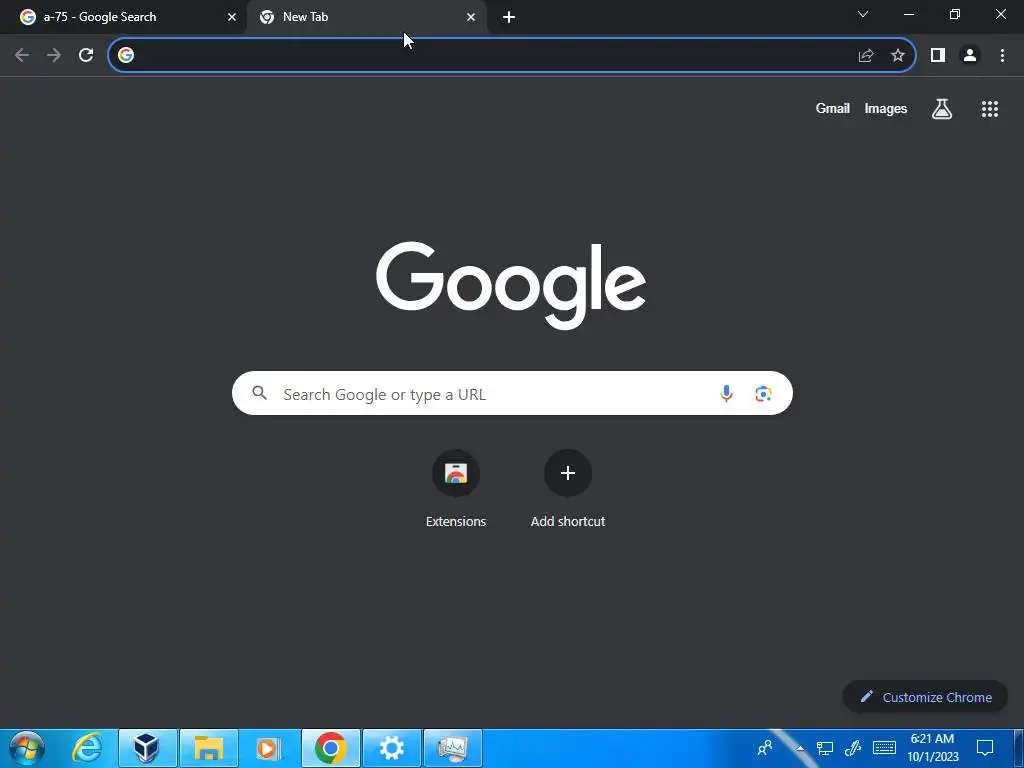Share this page via the share icon

pos(866,56)
